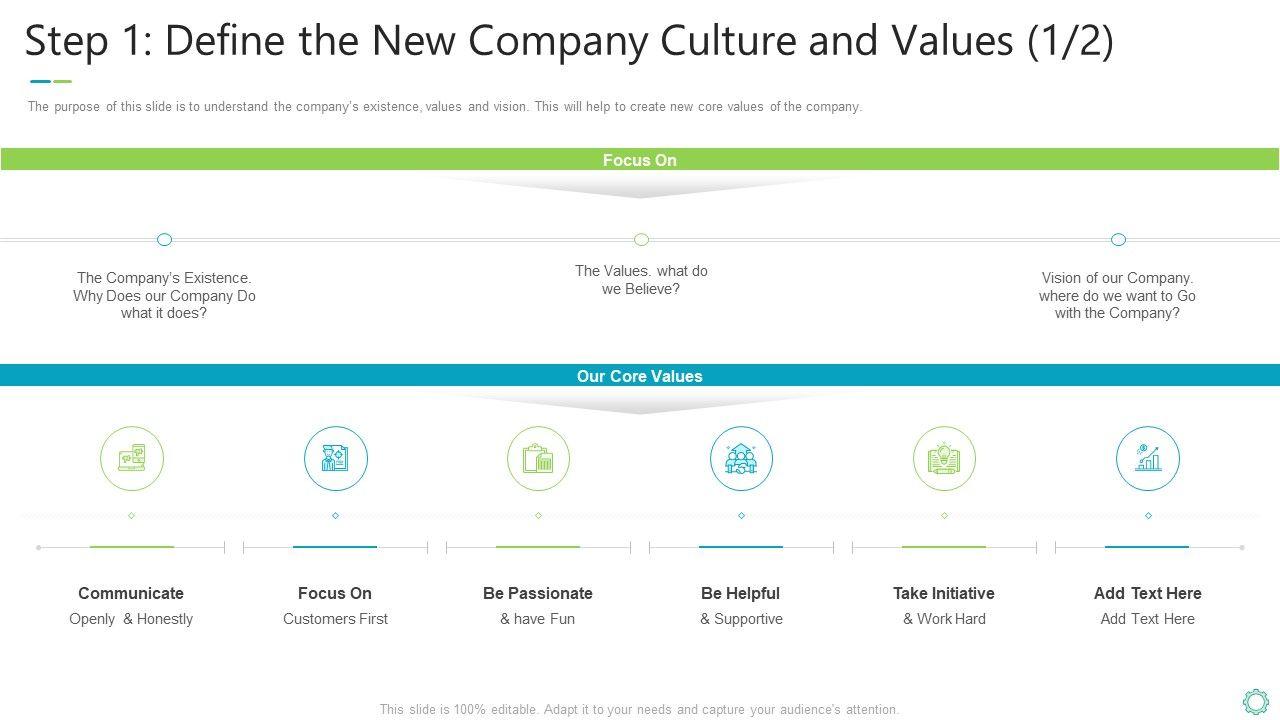The image size is (1280, 720).
Task: Select the Customers First person icon
Action: 336,459
